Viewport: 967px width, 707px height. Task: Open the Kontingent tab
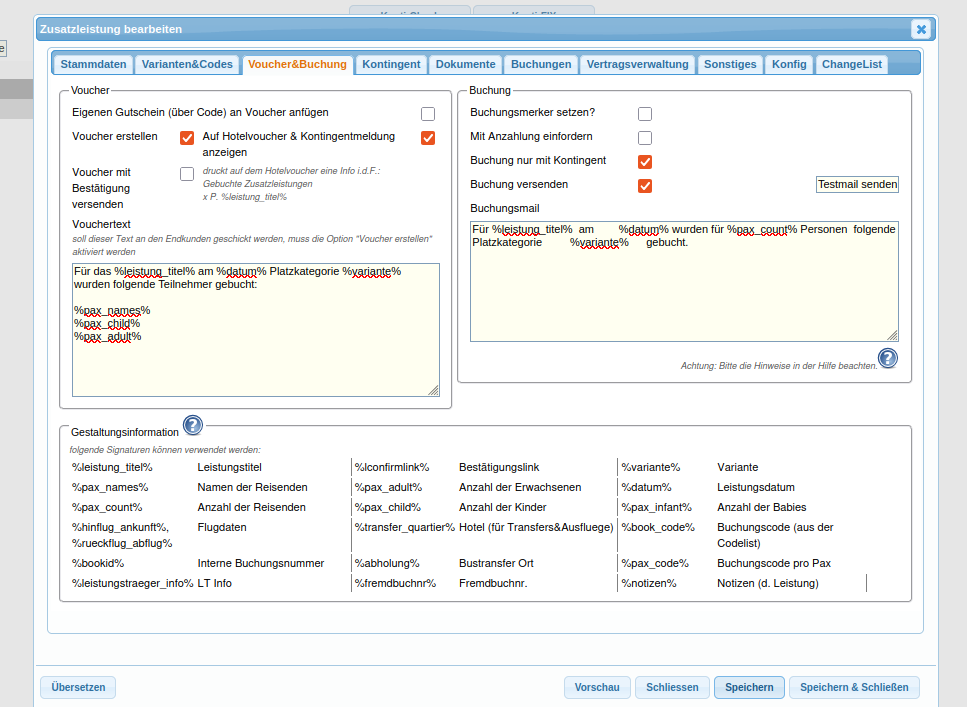(391, 64)
